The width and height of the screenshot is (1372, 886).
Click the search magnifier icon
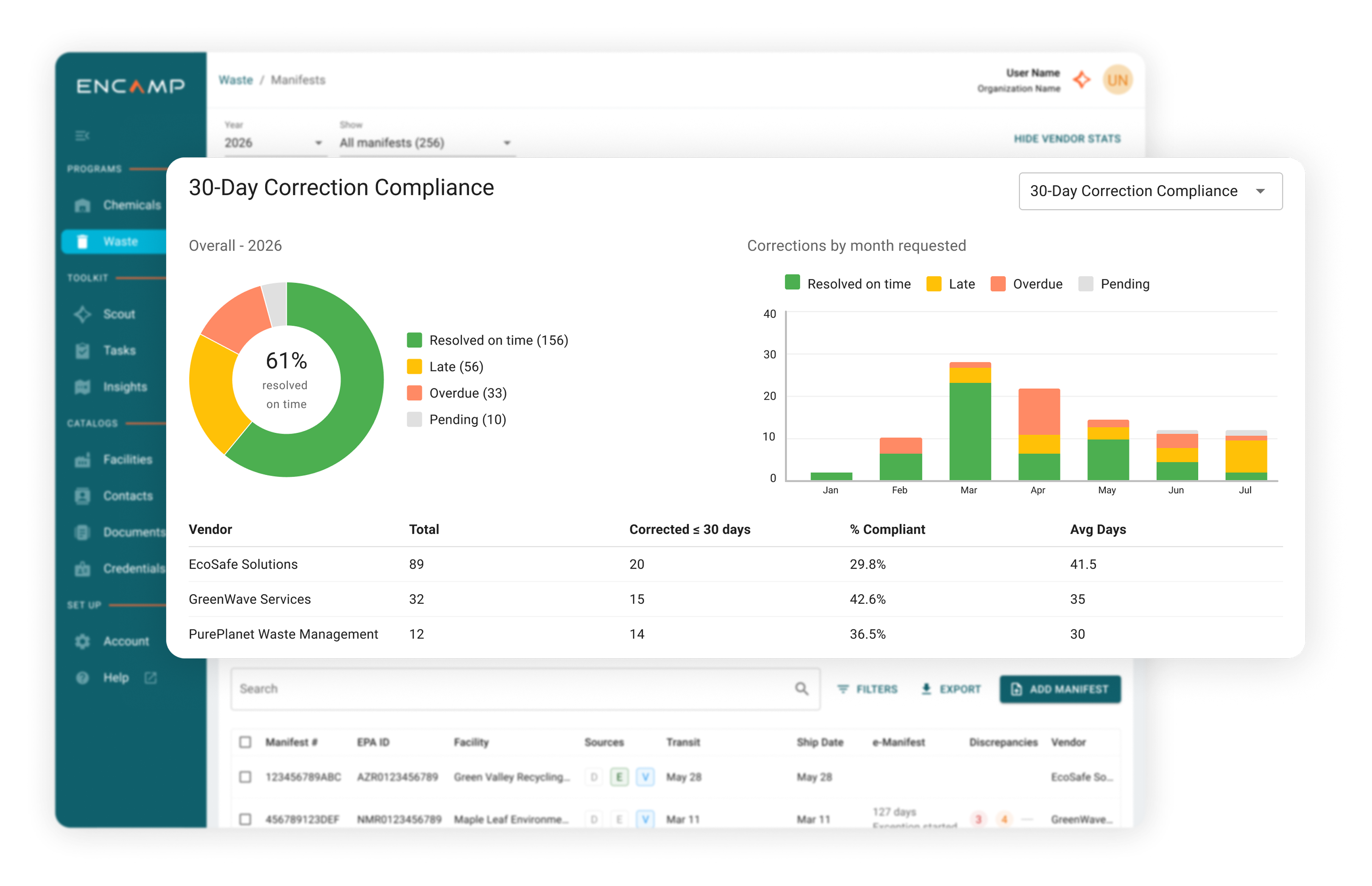click(x=801, y=689)
